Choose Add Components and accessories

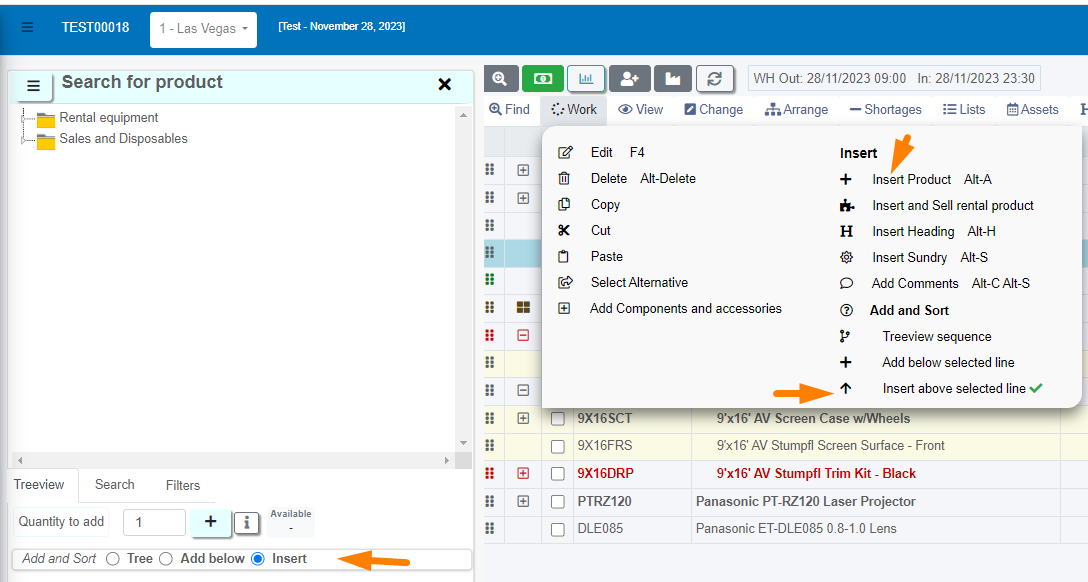(x=670, y=309)
